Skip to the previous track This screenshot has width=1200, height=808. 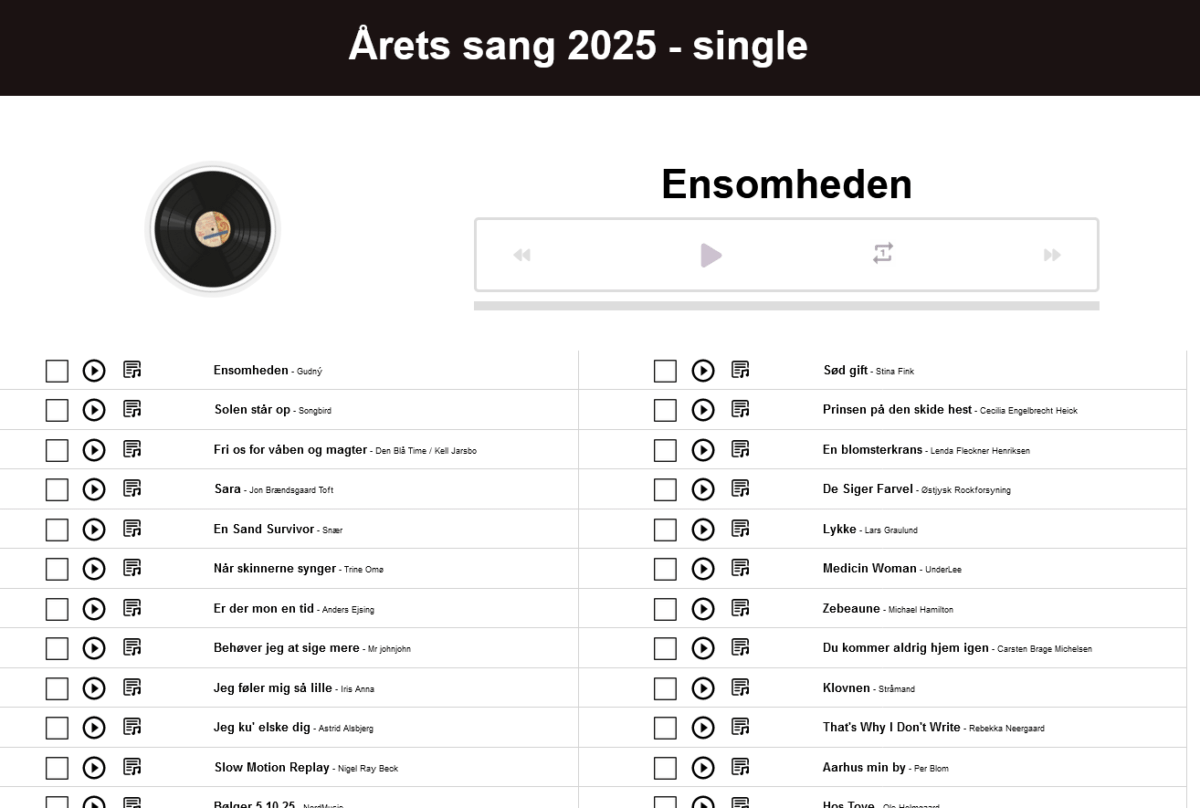pyautogui.click(x=522, y=255)
